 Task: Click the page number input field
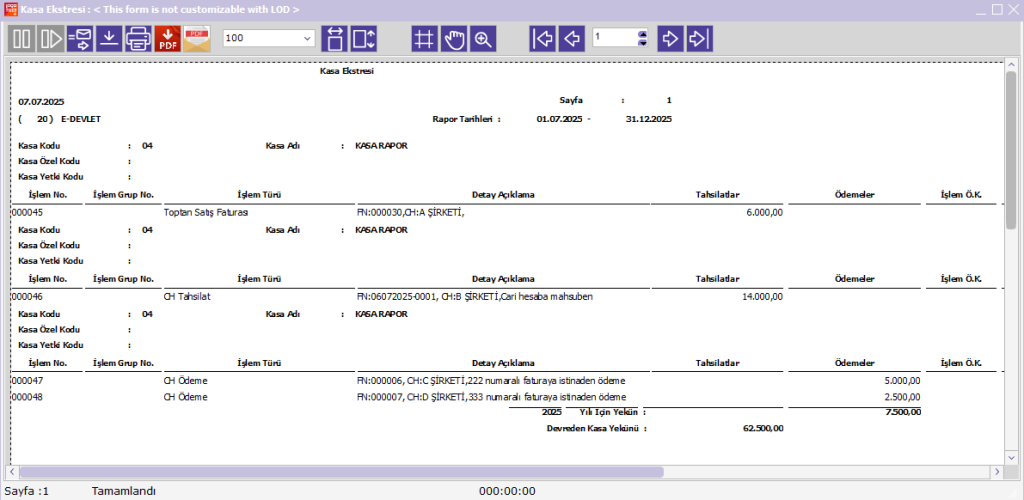pos(615,38)
